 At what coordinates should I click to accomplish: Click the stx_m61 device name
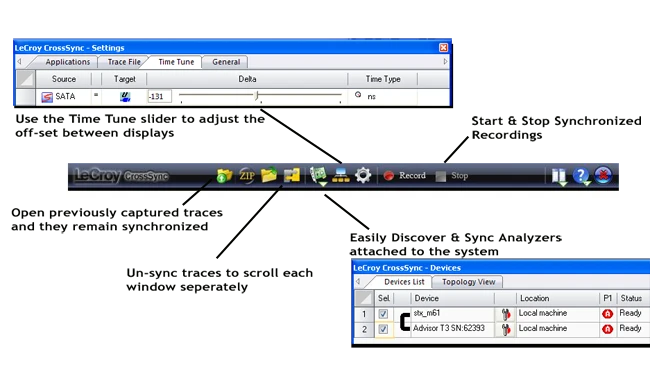tap(427, 313)
